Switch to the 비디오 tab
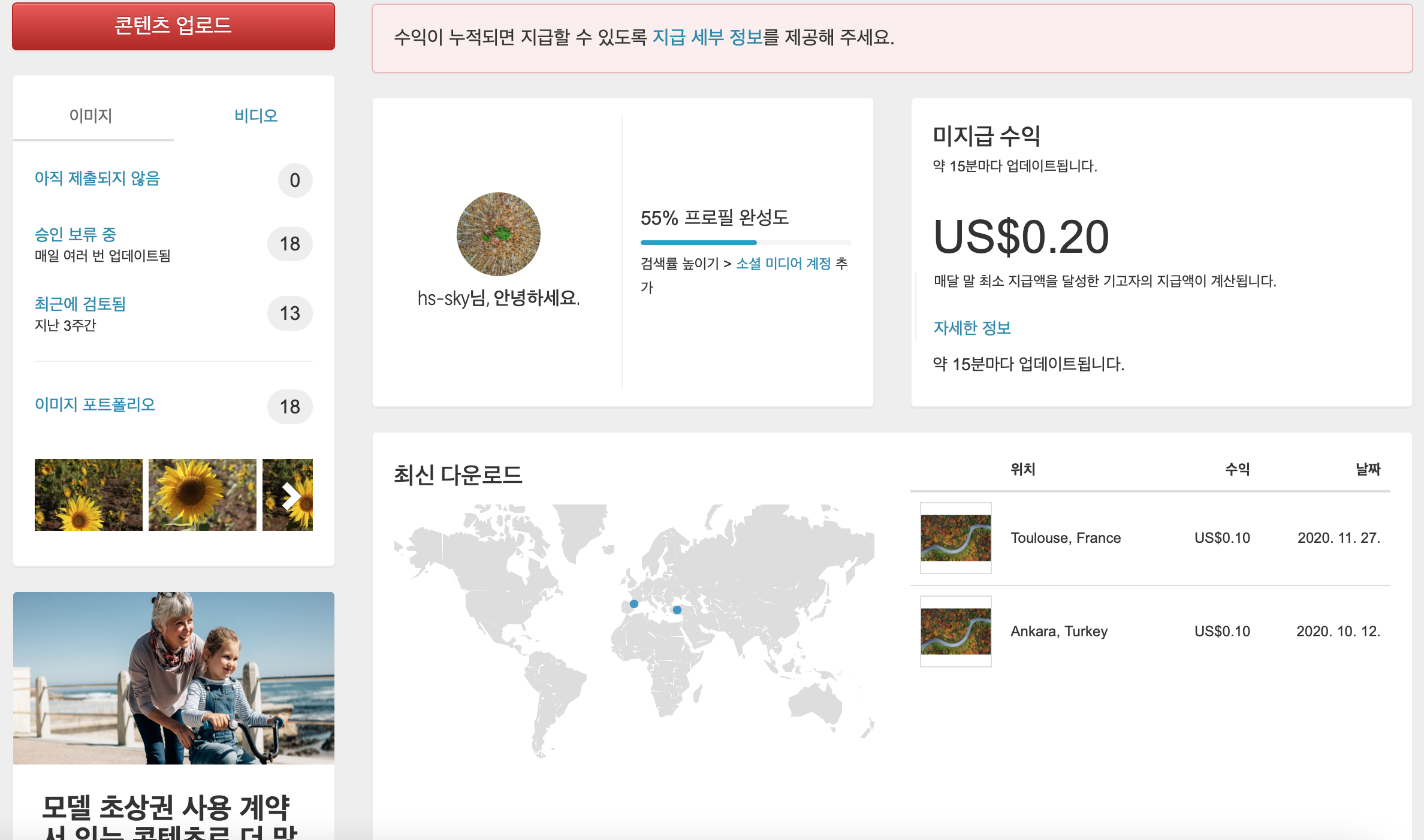 (256, 116)
